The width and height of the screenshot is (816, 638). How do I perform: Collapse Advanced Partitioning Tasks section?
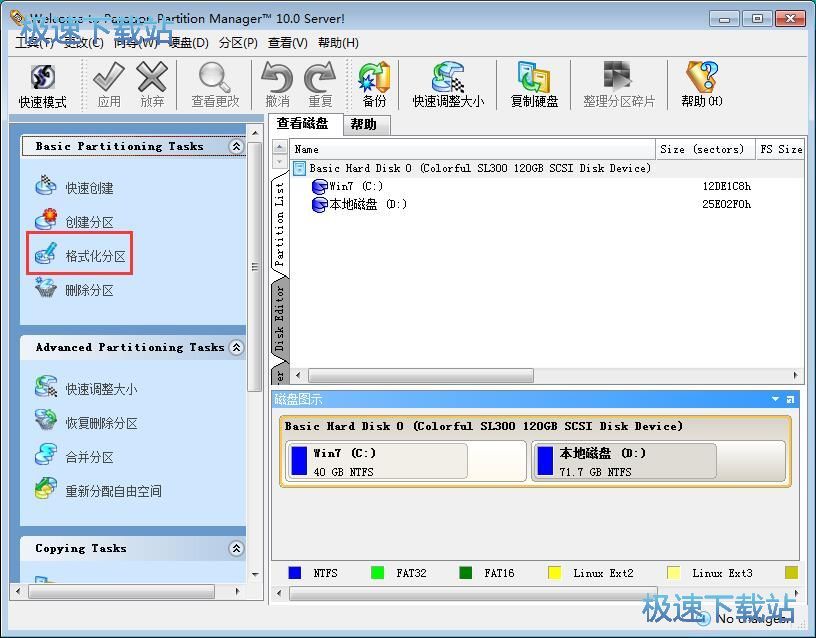tap(236, 347)
